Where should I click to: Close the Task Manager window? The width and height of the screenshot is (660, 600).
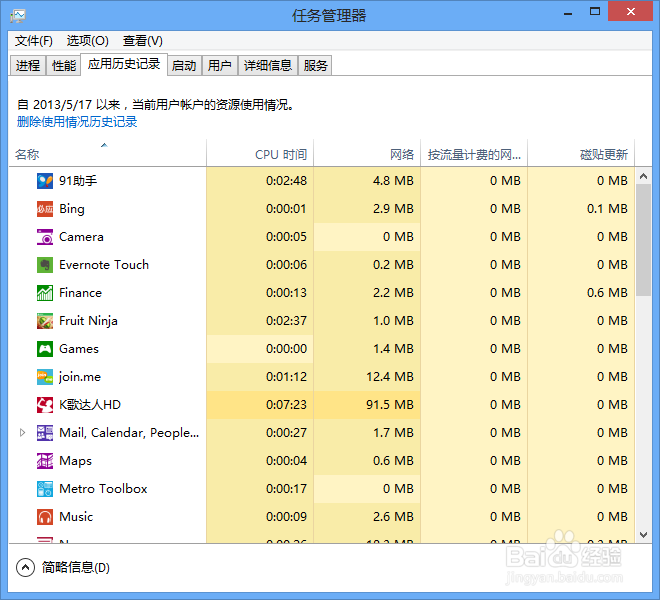[x=631, y=12]
